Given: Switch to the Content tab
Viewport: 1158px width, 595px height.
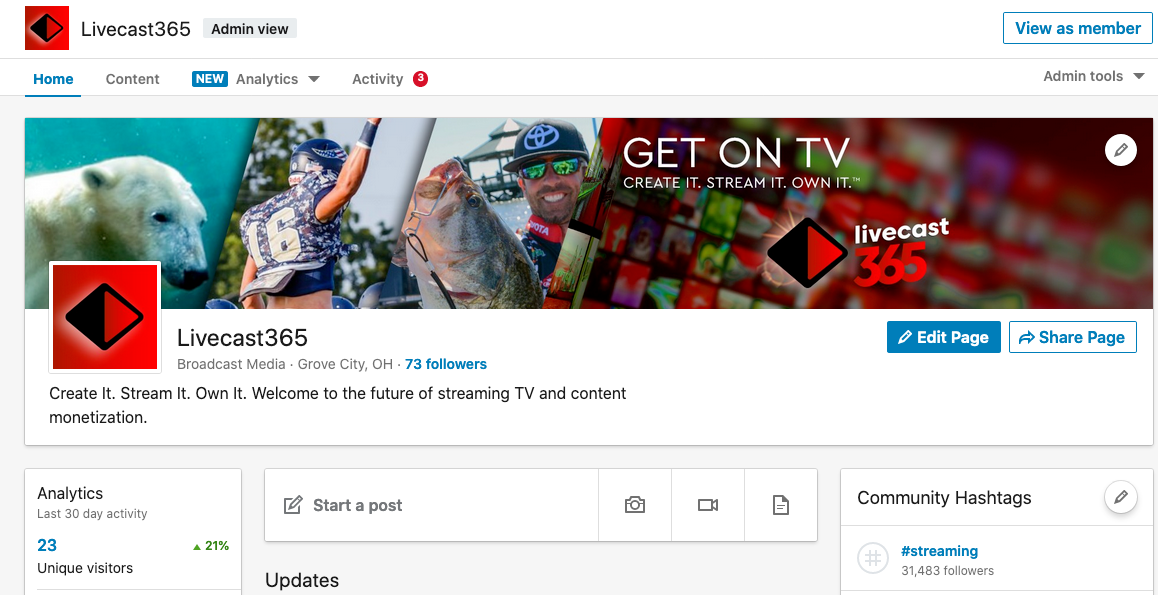Looking at the screenshot, I should (x=132, y=79).
